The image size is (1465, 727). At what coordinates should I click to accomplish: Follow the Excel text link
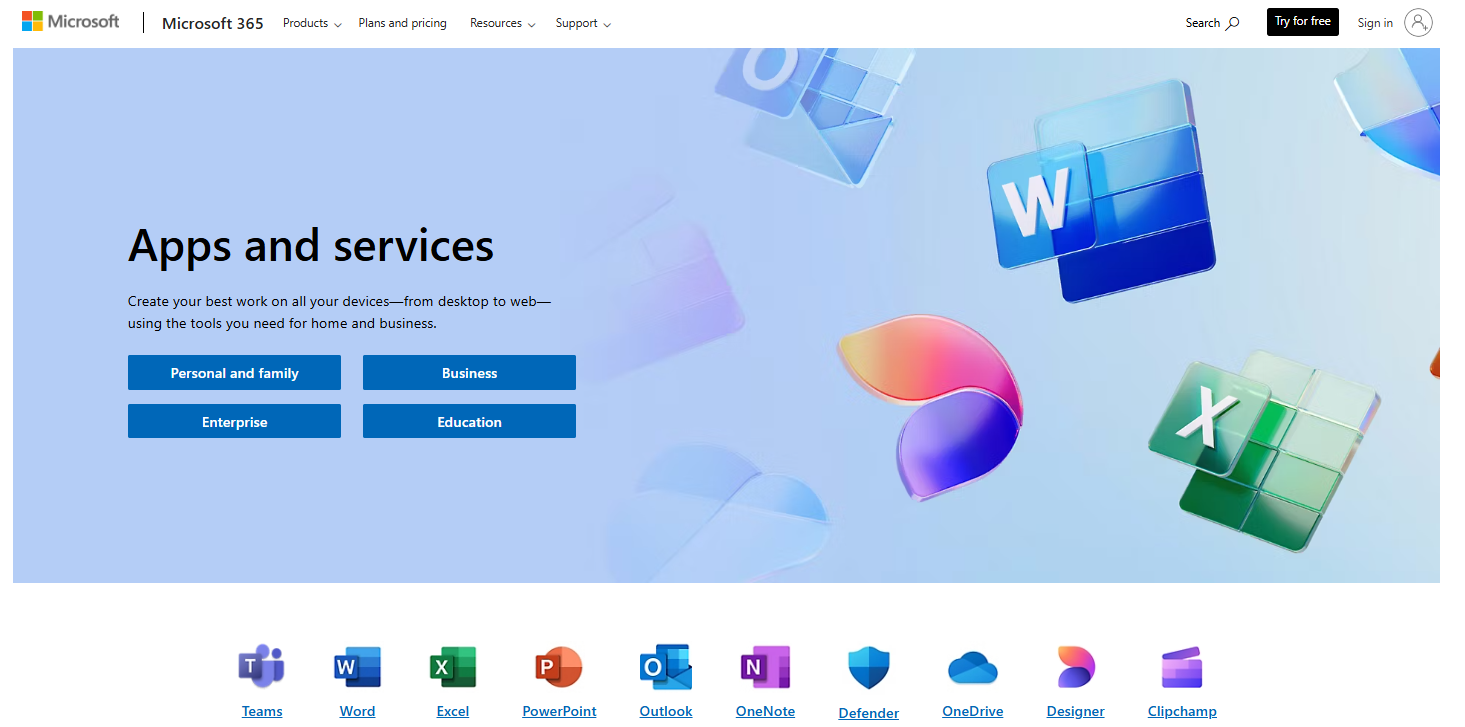pyautogui.click(x=453, y=711)
